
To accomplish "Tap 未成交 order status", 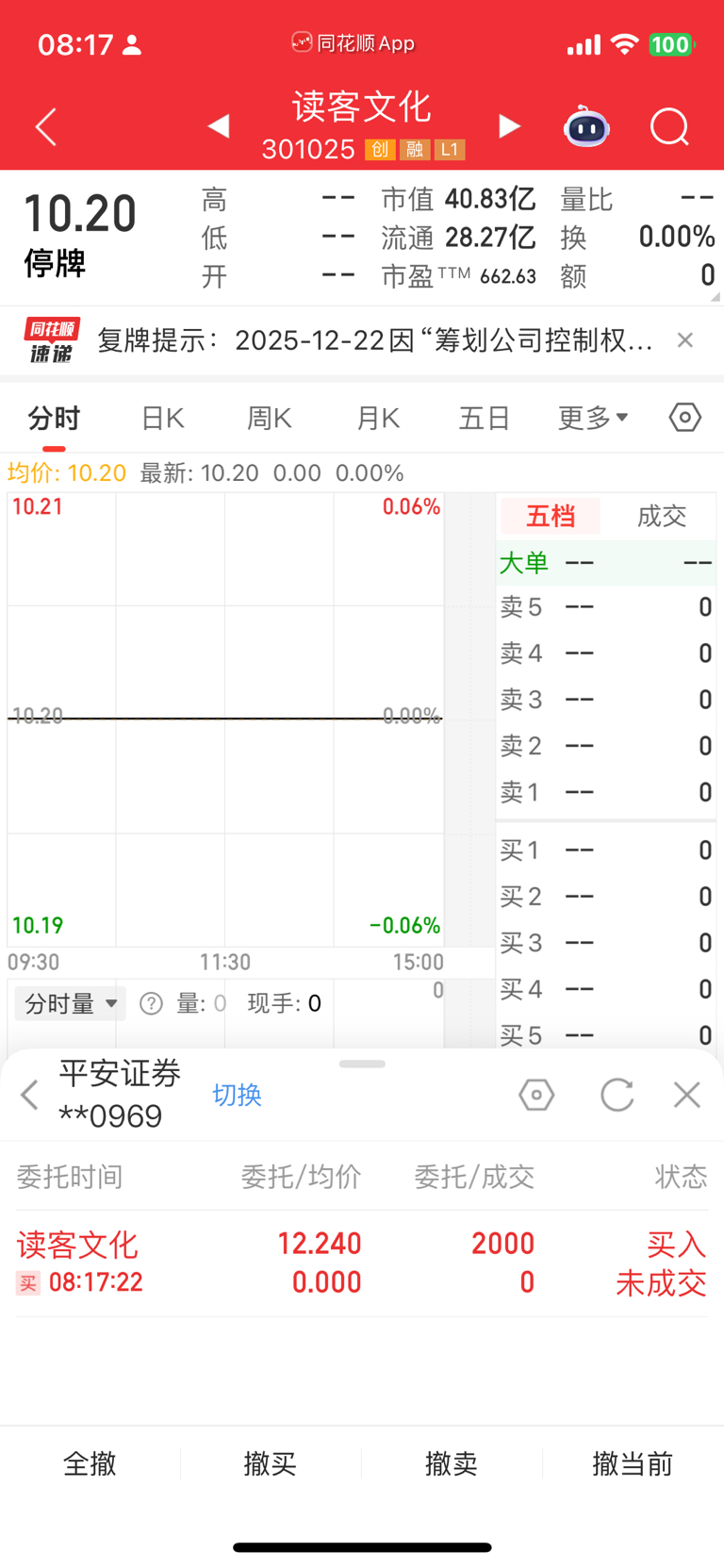I will pos(661,1283).
